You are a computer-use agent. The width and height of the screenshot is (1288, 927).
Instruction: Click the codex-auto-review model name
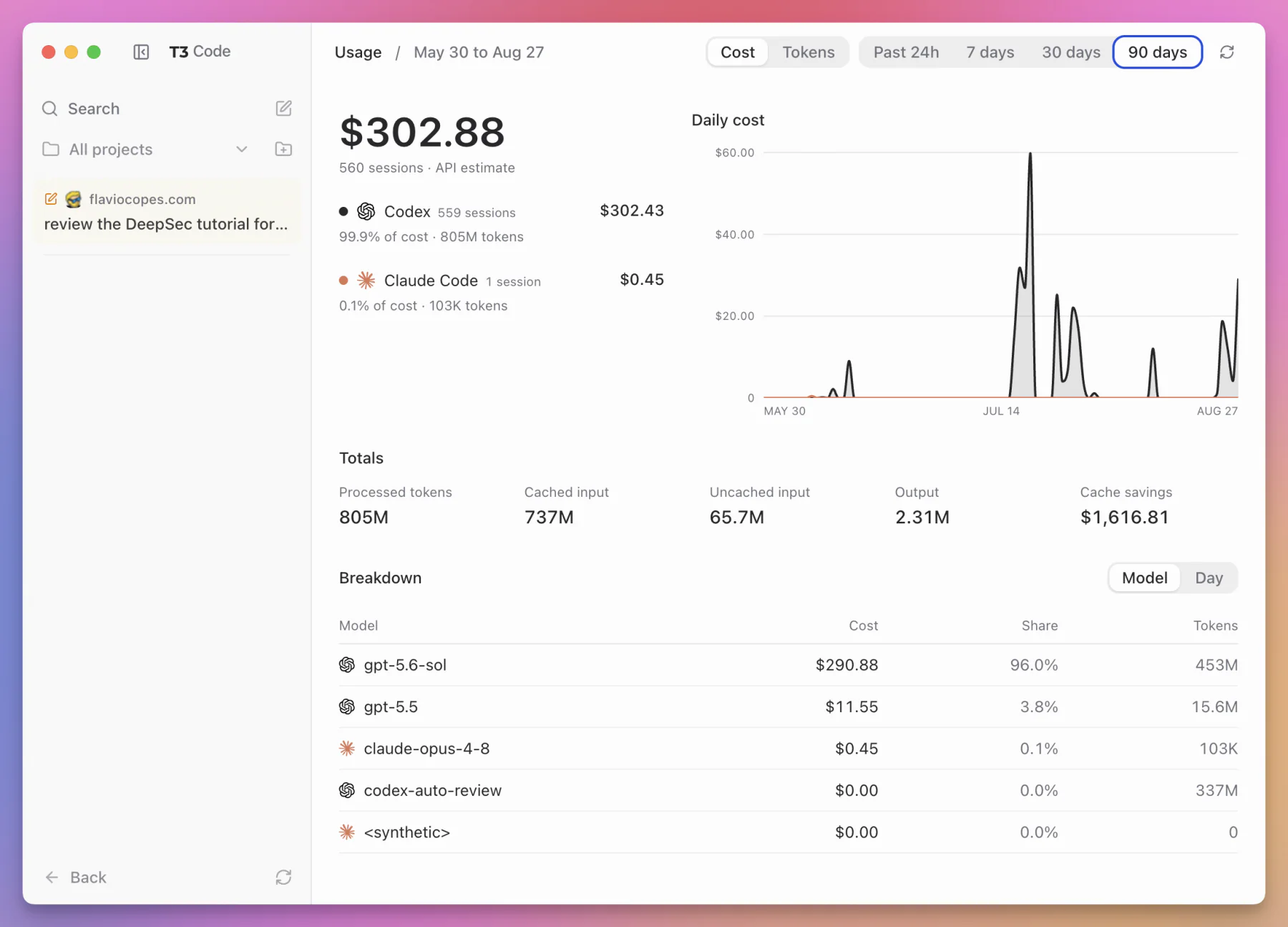(432, 790)
